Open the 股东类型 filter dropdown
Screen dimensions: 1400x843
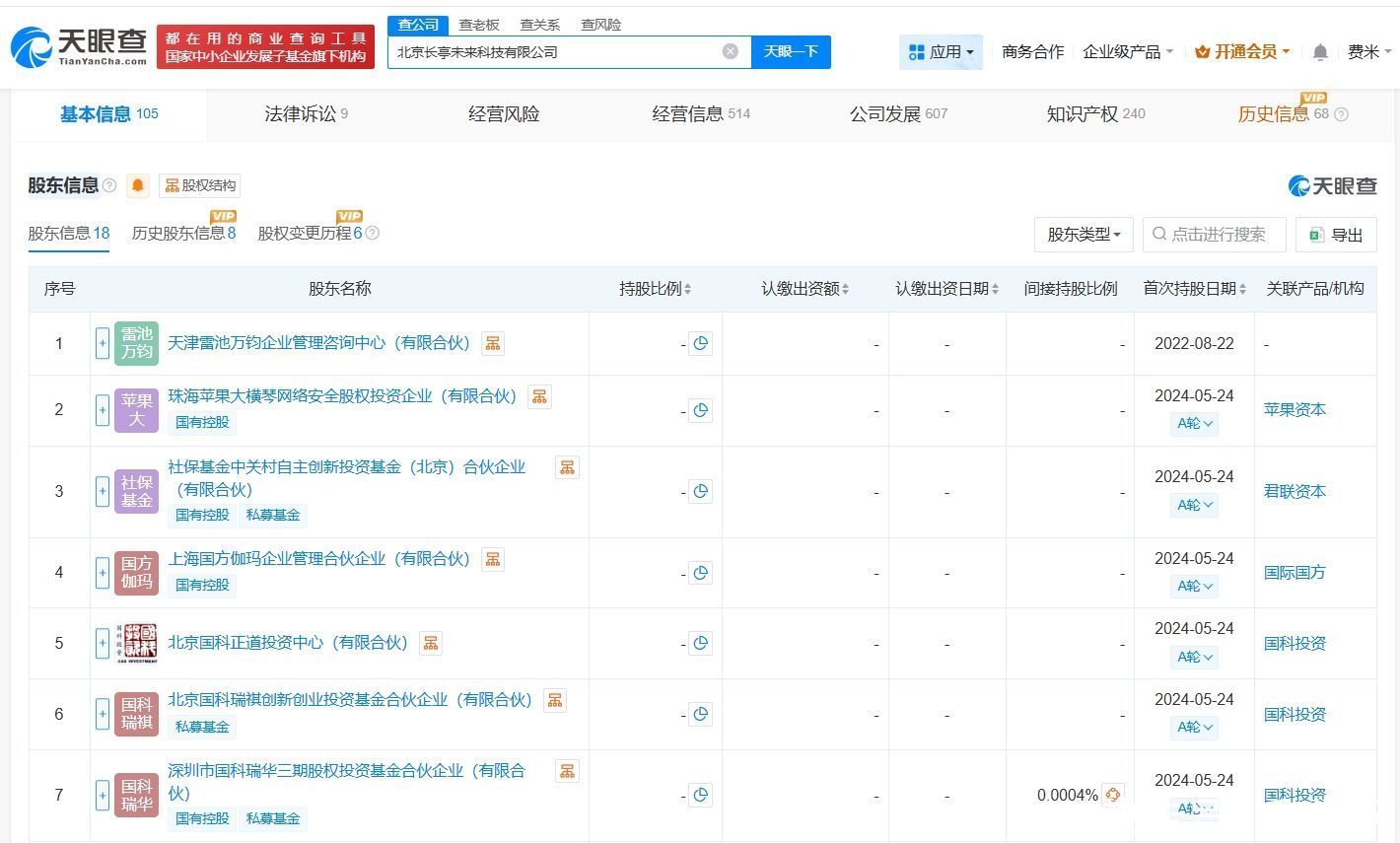pos(1084,235)
